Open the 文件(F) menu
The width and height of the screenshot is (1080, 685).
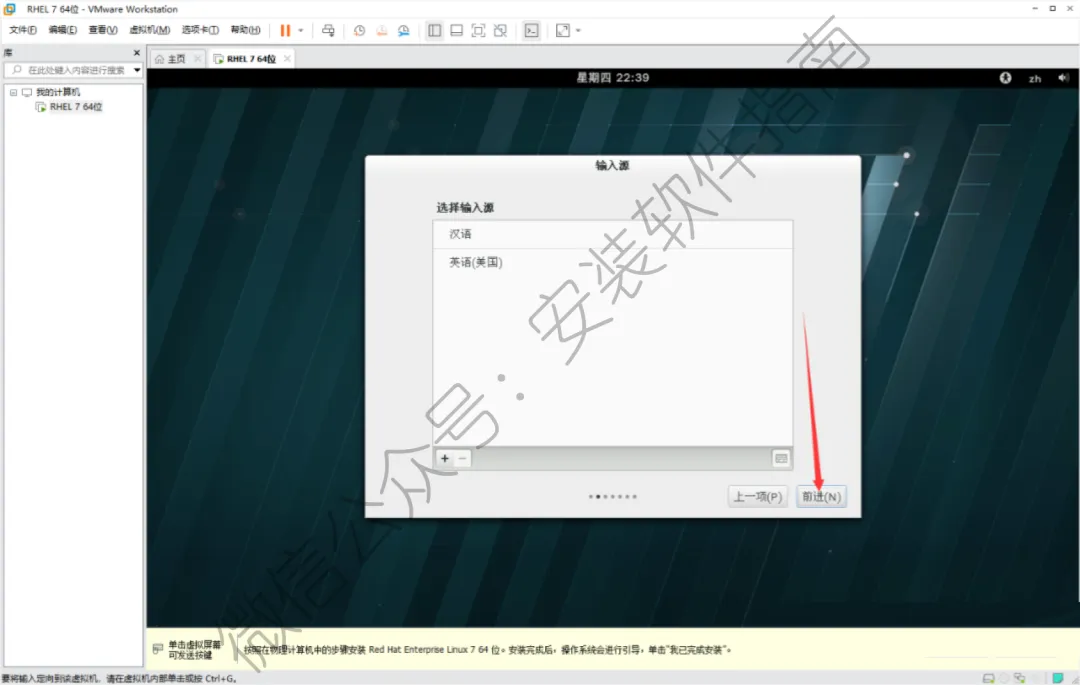click(x=23, y=30)
